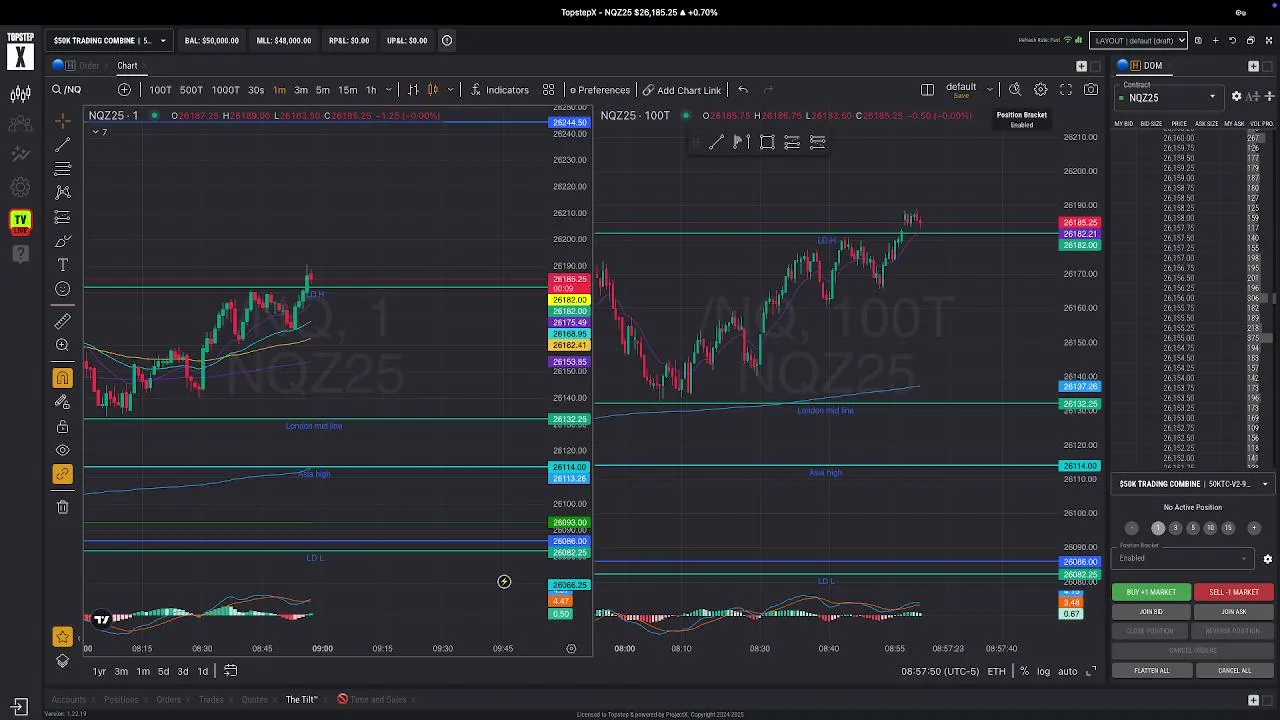Open the LAYOUT default (draft) dropdown
The width and height of the screenshot is (1280, 720).
pos(1138,41)
